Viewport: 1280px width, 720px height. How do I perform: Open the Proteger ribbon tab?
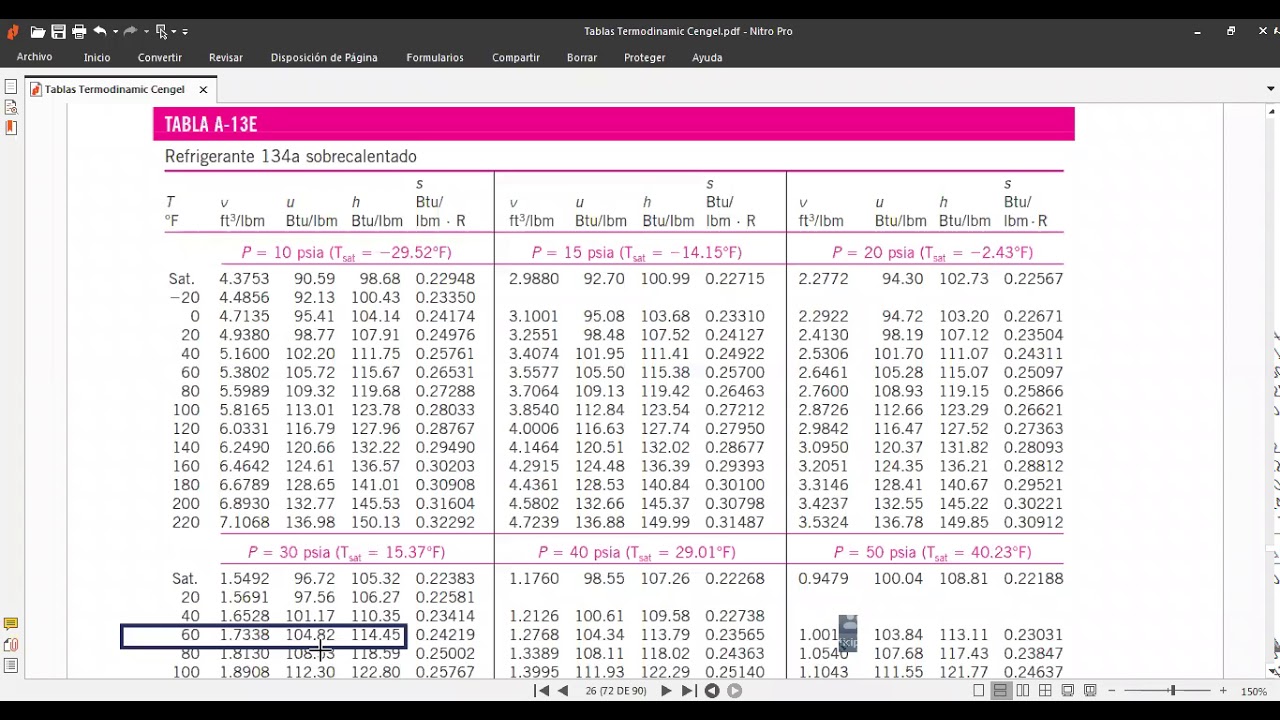(645, 57)
